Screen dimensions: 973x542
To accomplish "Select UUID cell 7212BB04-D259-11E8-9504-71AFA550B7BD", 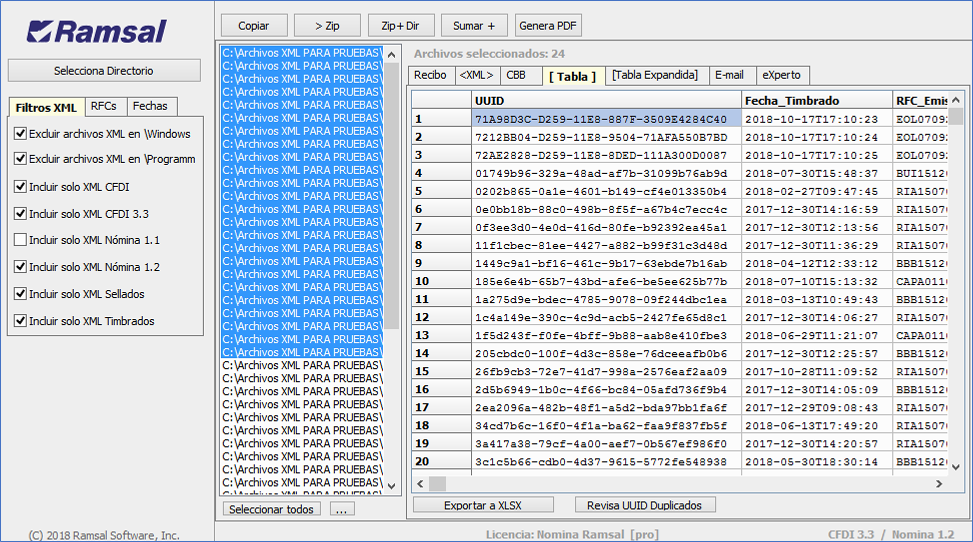I will pyautogui.click(x=606, y=137).
